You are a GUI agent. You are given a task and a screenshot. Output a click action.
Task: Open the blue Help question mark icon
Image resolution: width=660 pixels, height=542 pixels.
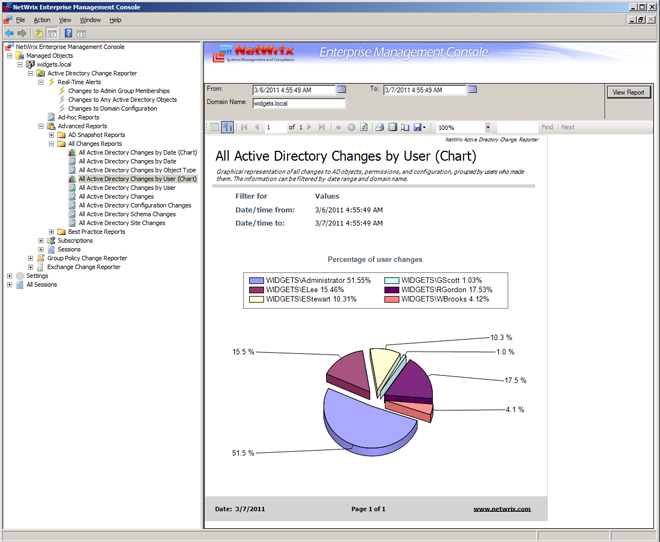68,33
